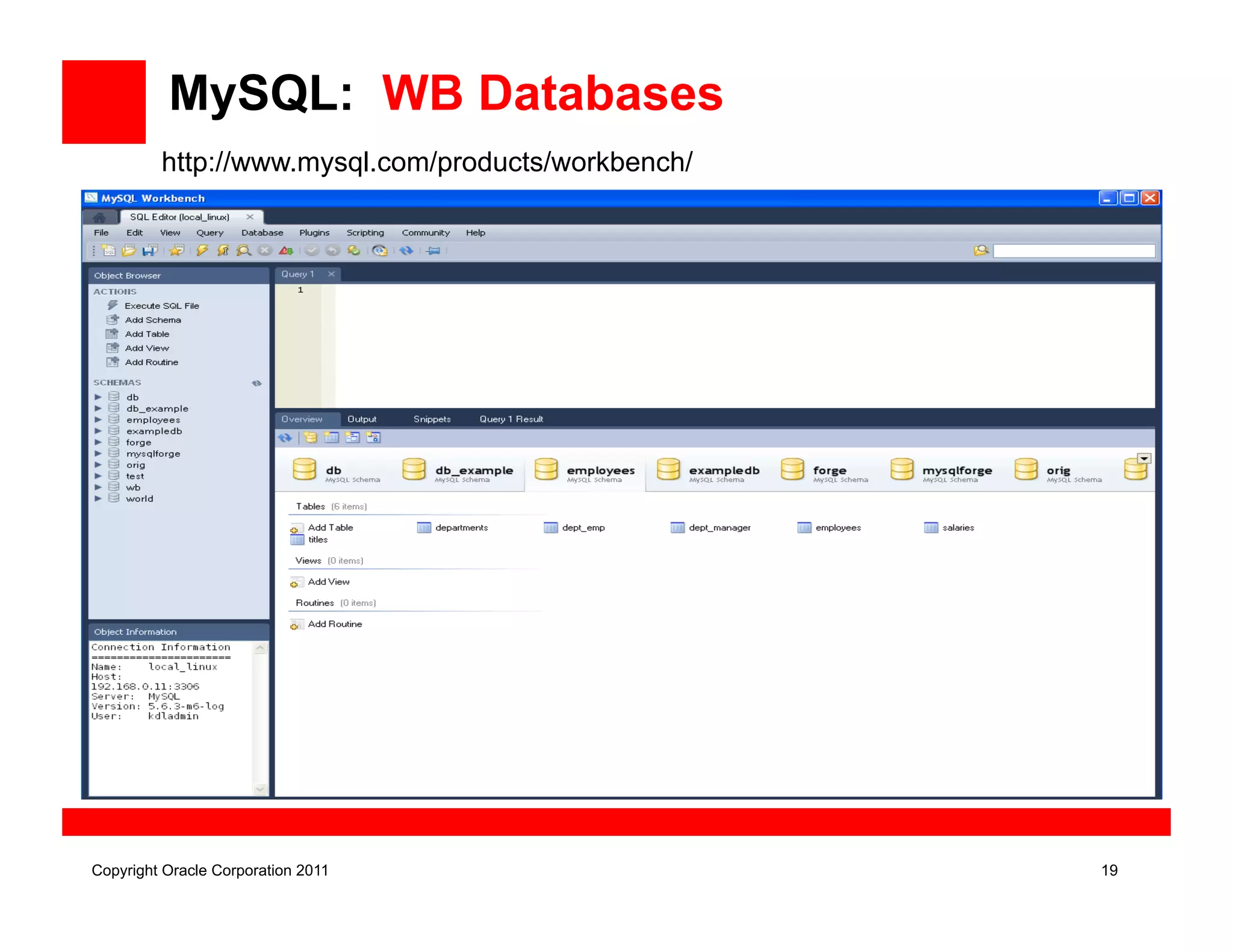Click Add View in Object Browser actions
1233x952 pixels.
[147, 348]
